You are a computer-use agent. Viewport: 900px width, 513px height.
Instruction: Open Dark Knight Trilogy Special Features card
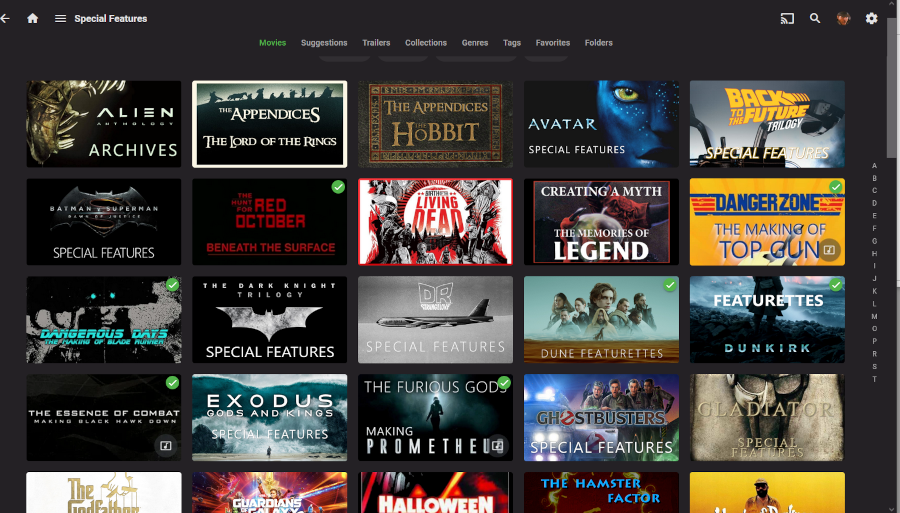point(270,320)
